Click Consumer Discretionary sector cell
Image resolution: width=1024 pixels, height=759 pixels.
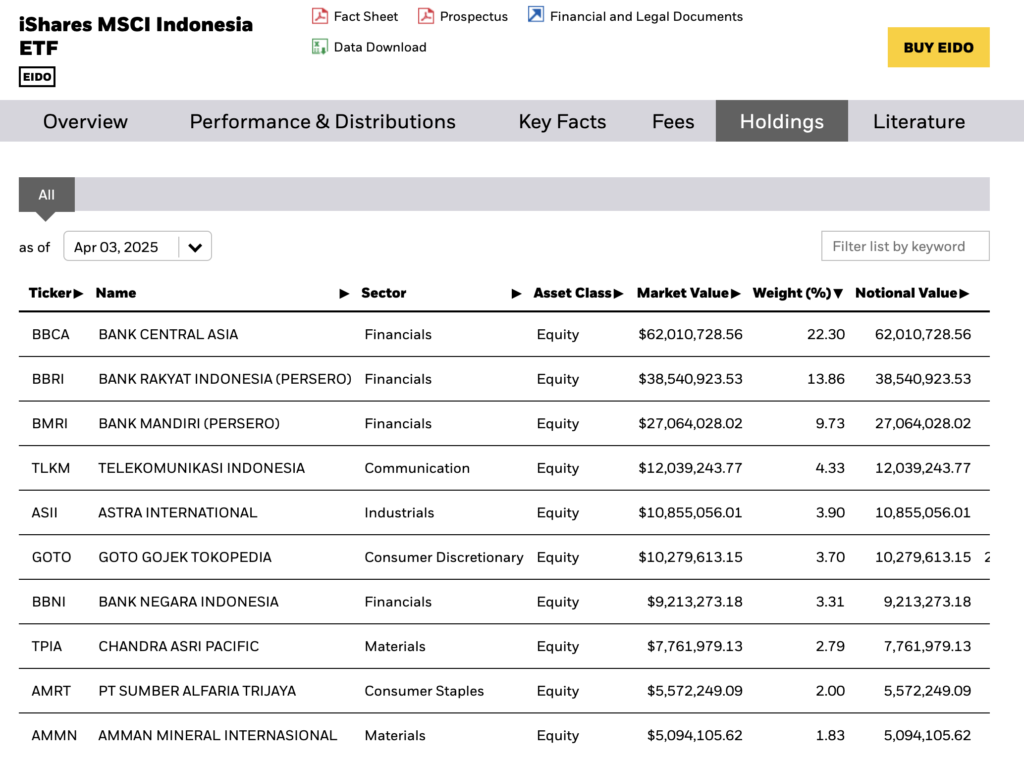pyautogui.click(x=443, y=557)
